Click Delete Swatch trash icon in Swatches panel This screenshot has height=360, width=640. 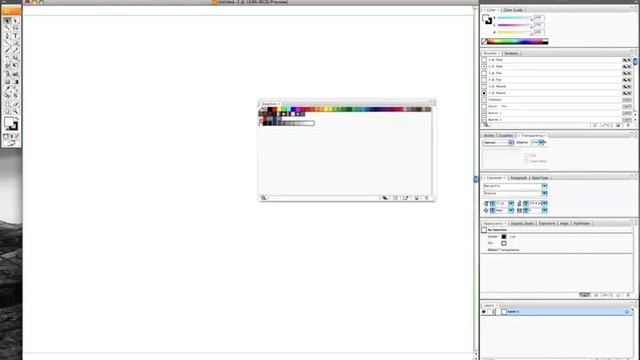click(427, 198)
